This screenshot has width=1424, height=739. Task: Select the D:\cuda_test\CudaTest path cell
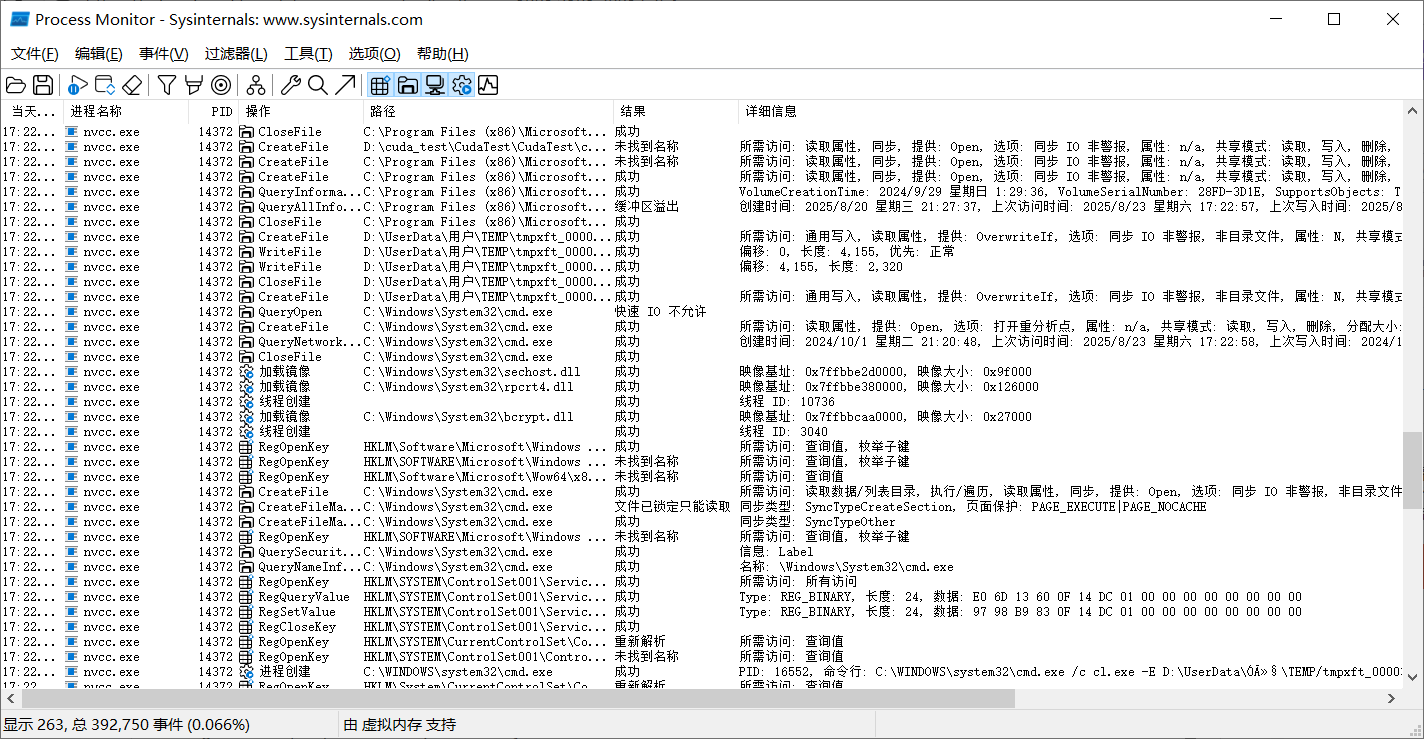pyautogui.click(x=486, y=147)
